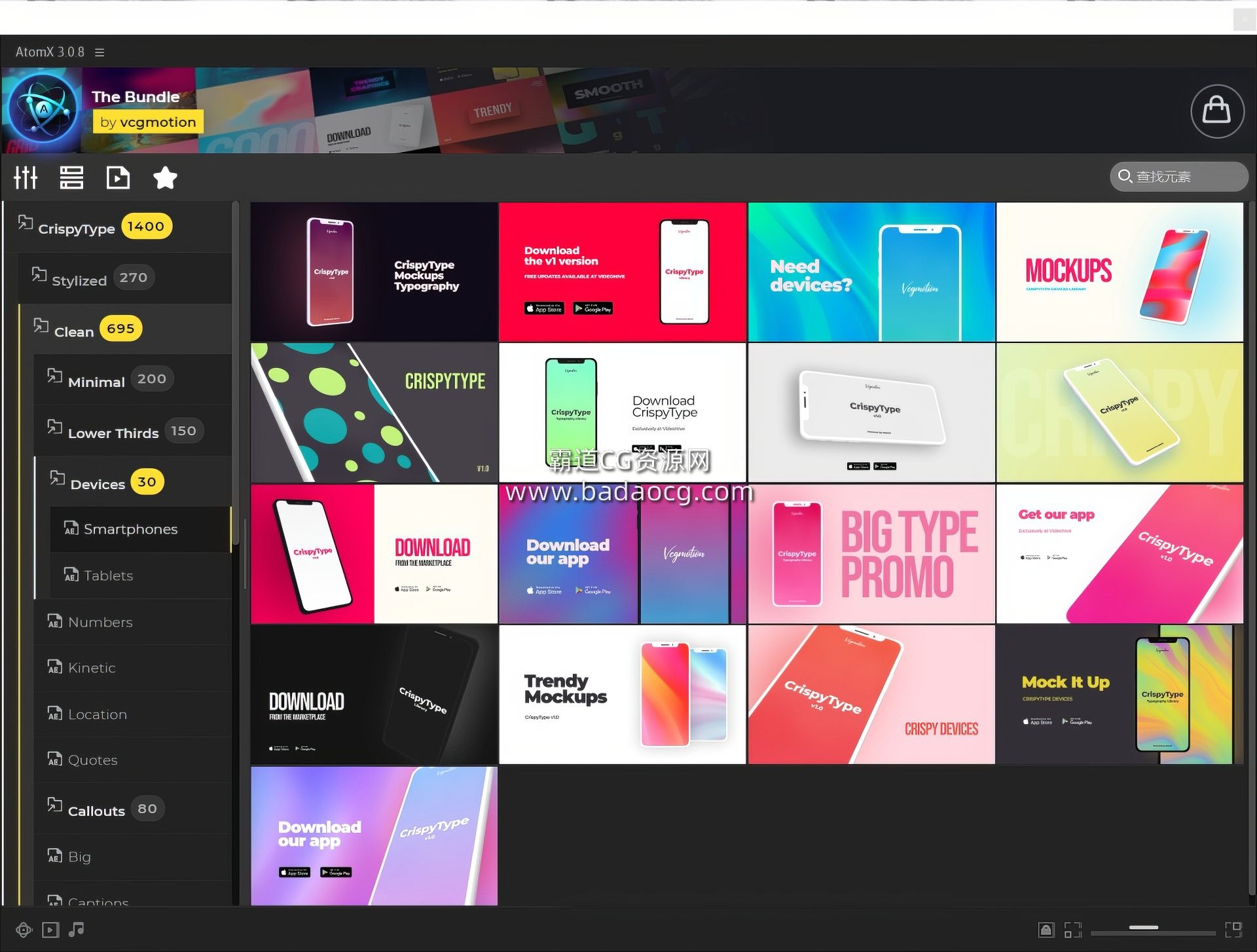1257x952 pixels.
Task: Select the grey horizontal phone thumbnail
Action: 871,412
